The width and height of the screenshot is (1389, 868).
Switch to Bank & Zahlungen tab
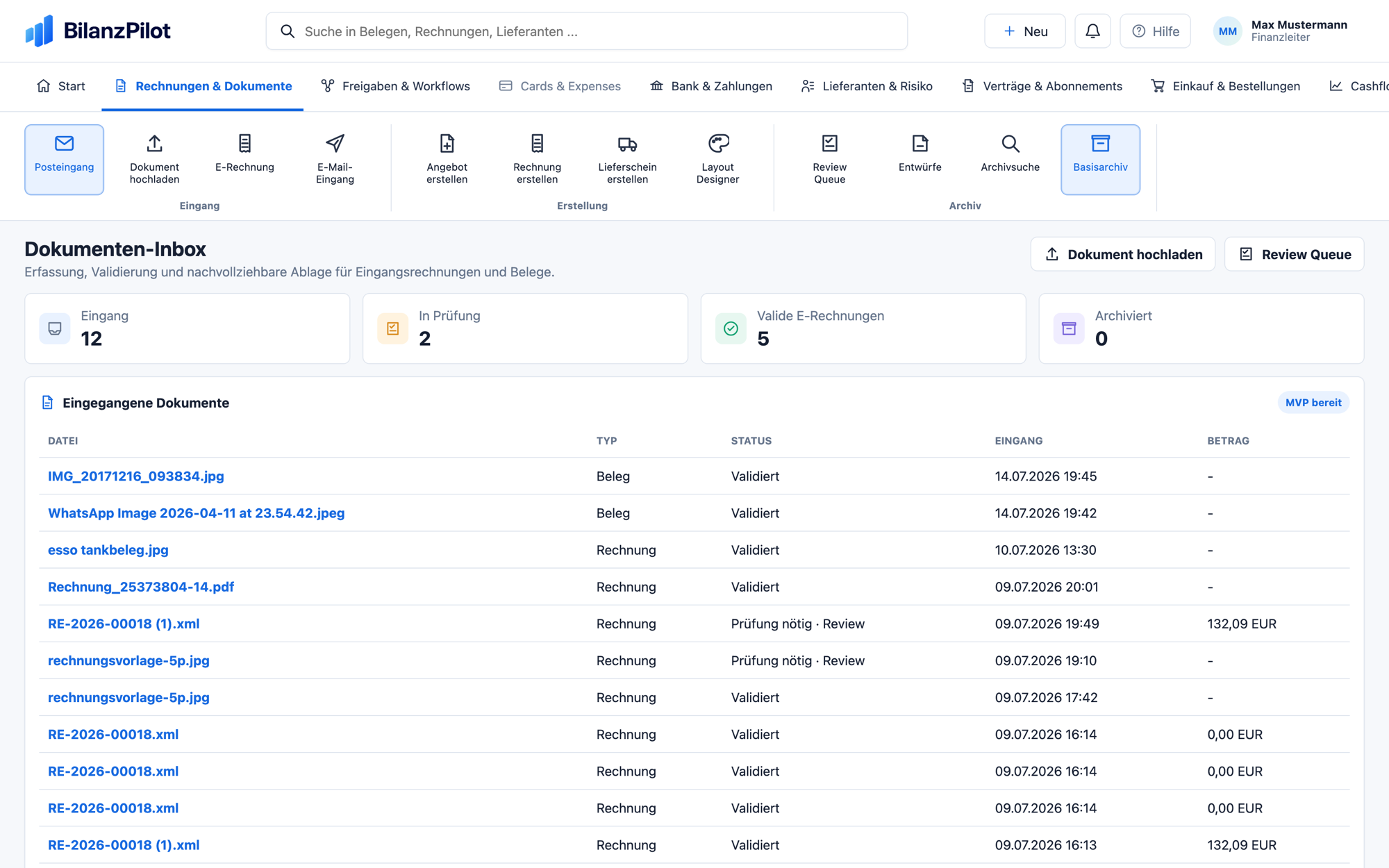(x=710, y=86)
